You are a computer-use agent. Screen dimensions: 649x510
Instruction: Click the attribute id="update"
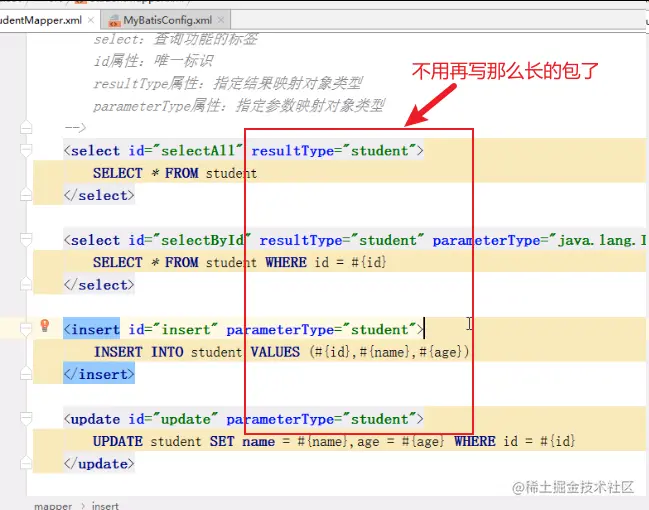(173, 419)
